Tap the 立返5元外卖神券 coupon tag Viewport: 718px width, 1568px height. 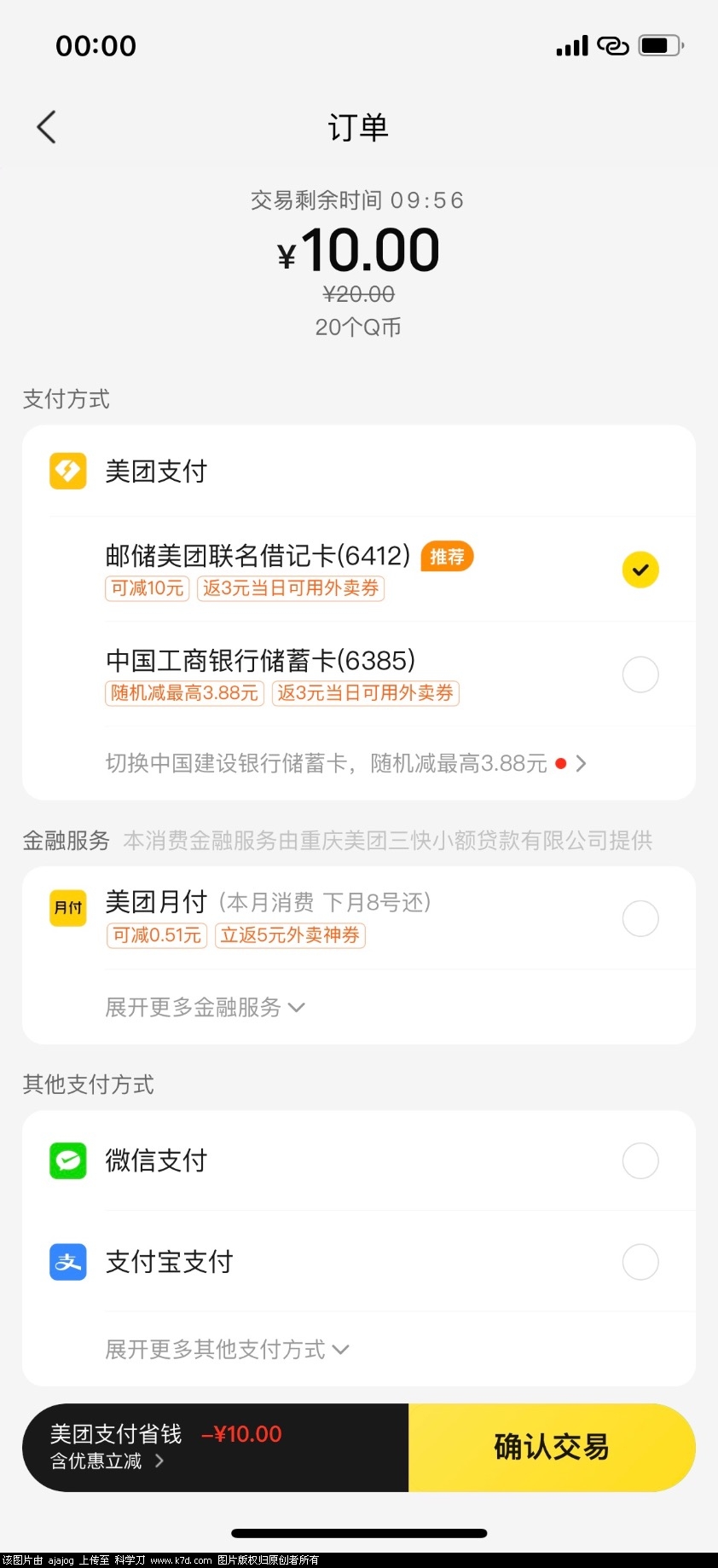[290, 935]
